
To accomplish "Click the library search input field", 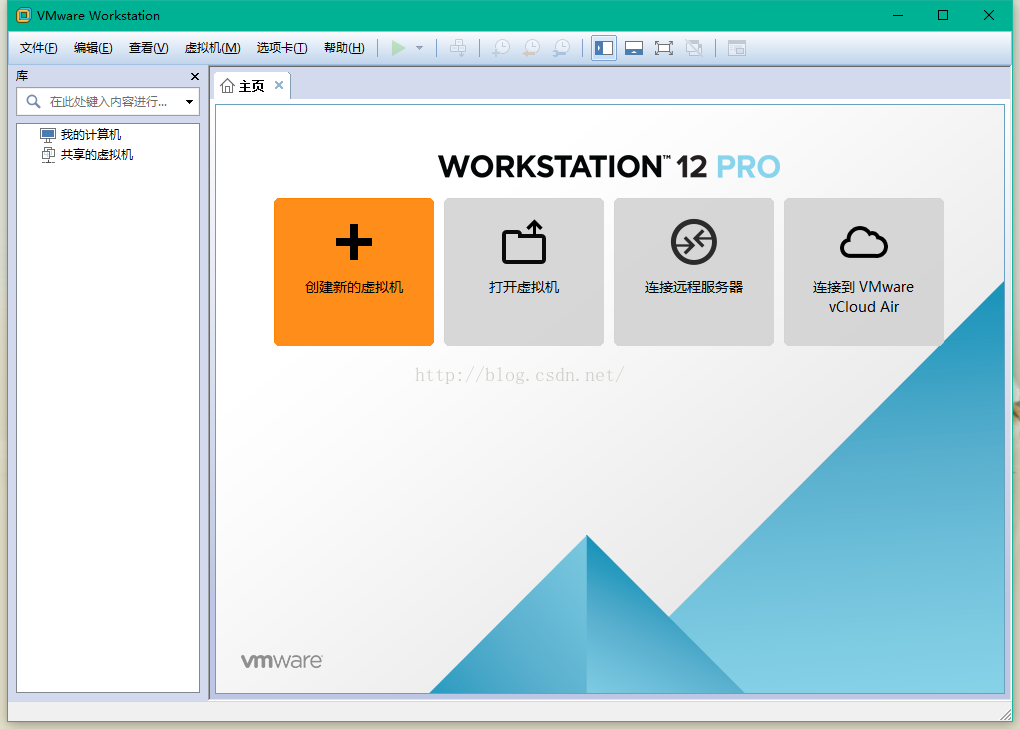I will coord(108,102).
